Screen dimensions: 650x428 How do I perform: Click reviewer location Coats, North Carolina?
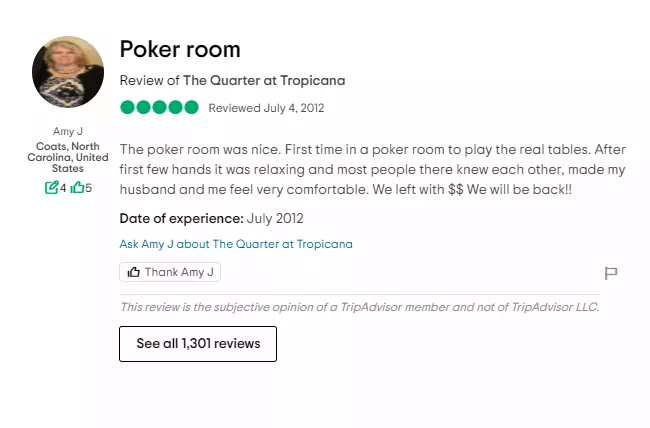coord(68,157)
